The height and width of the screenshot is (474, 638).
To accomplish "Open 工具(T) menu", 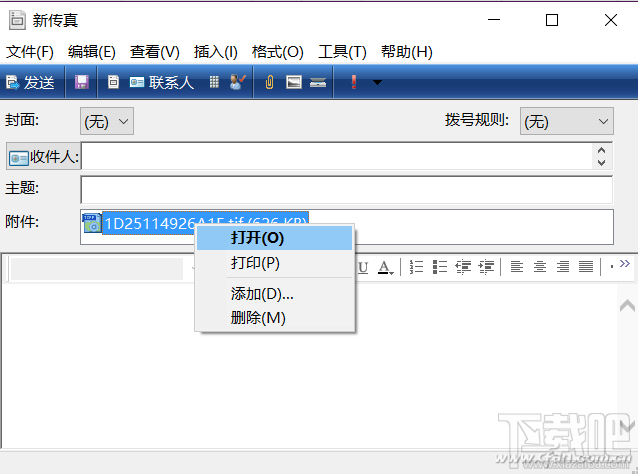I will 342,52.
